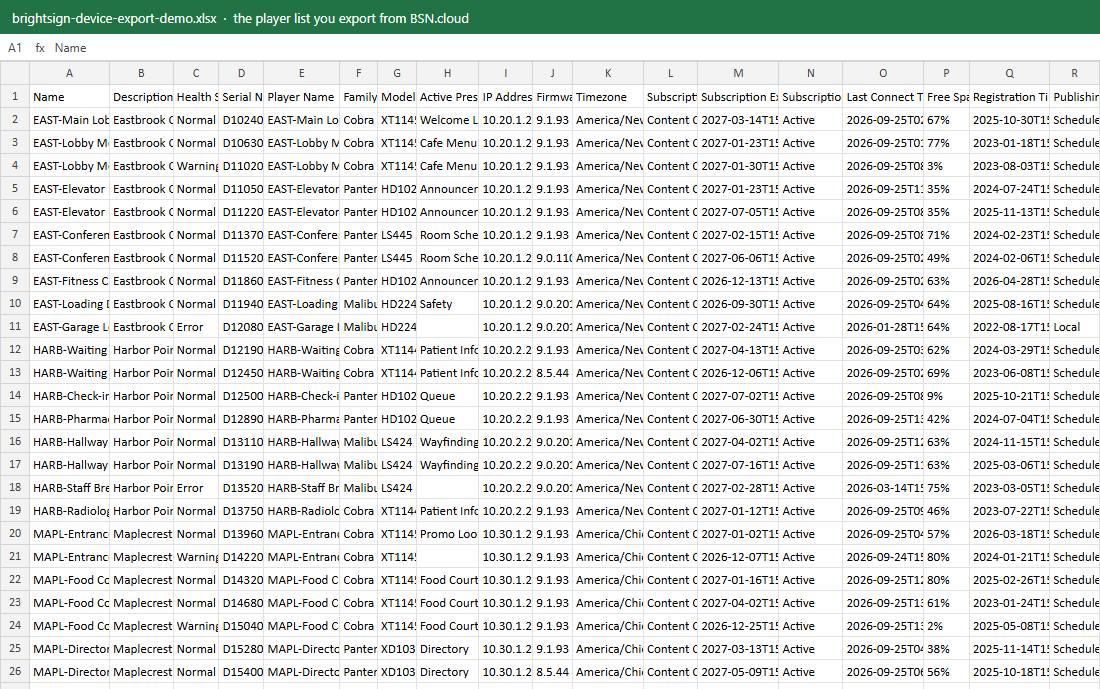This screenshot has width=1100, height=689.
Task: Click 'Queue' cell in row 14
Action: 448,396
